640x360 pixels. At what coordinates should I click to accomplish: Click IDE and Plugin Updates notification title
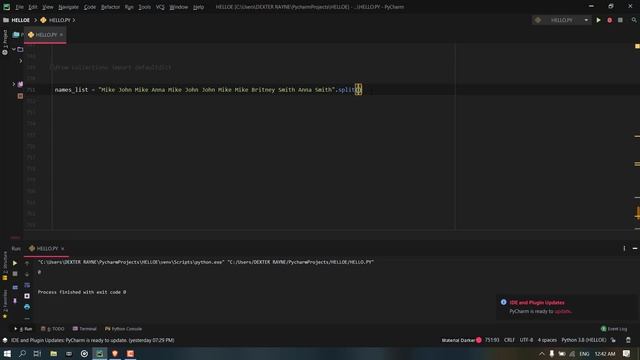pyautogui.click(x=537, y=302)
